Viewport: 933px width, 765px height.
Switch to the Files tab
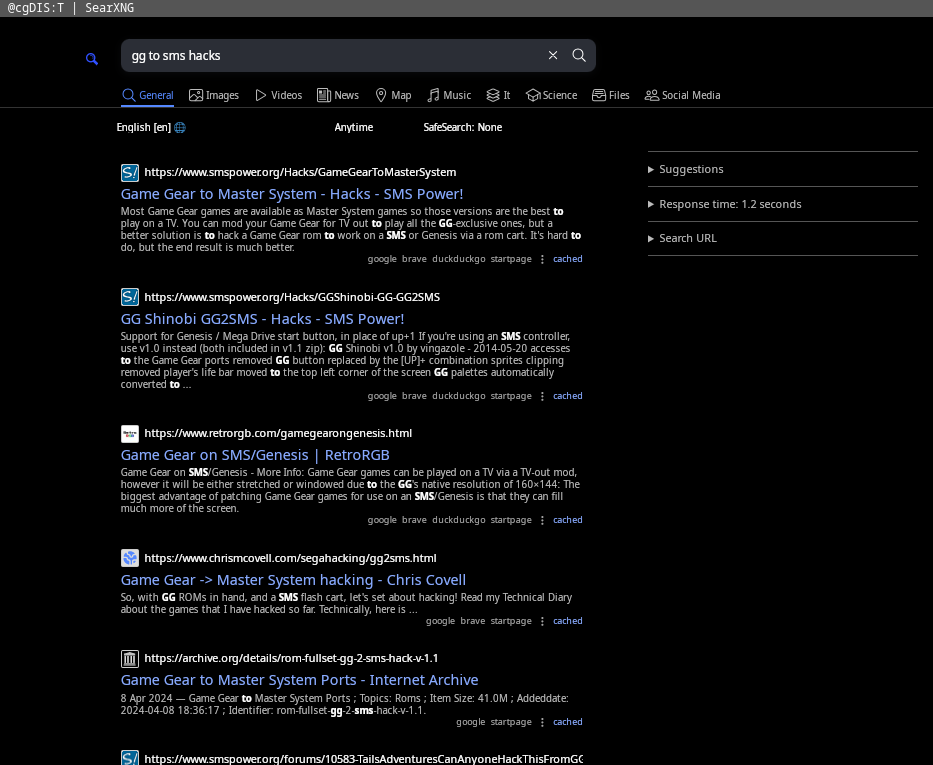(610, 95)
